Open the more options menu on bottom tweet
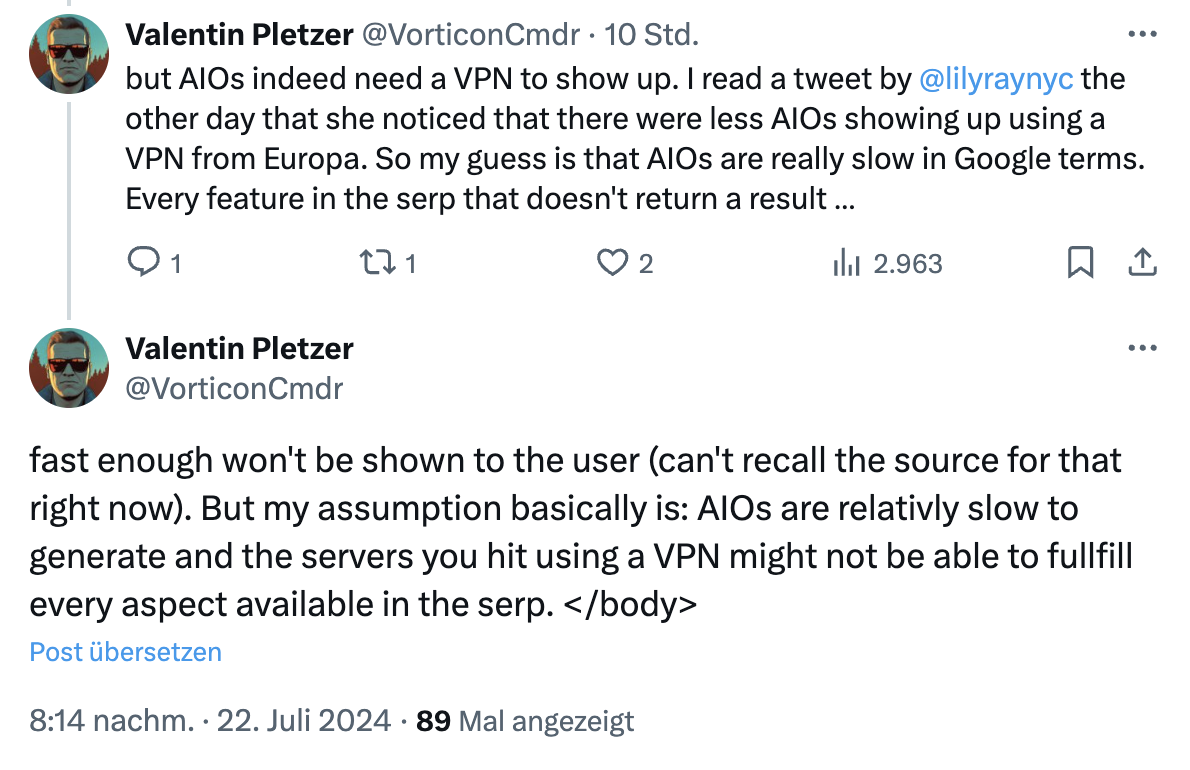 point(1141,347)
